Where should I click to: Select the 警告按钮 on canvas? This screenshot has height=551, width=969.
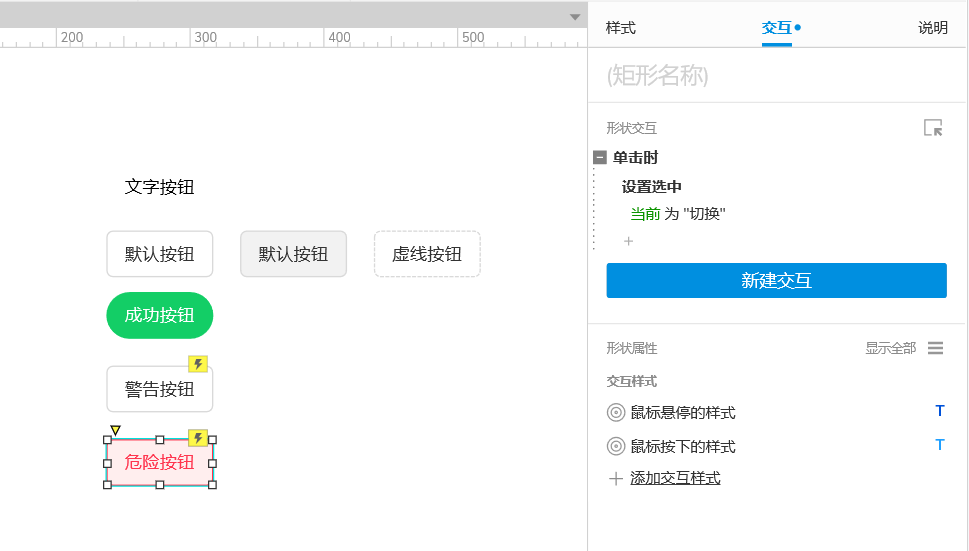tap(159, 389)
